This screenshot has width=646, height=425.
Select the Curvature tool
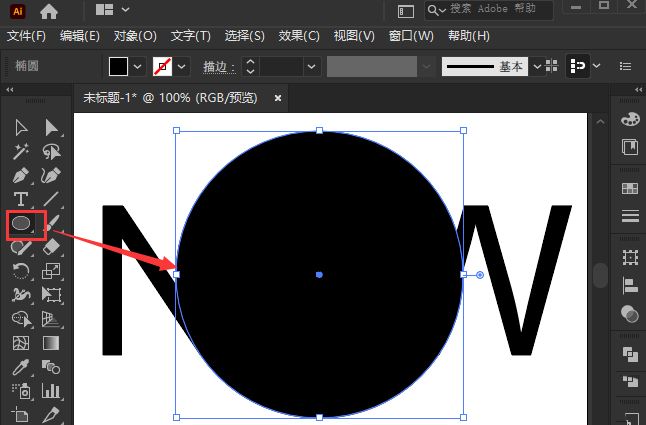pos(51,175)
